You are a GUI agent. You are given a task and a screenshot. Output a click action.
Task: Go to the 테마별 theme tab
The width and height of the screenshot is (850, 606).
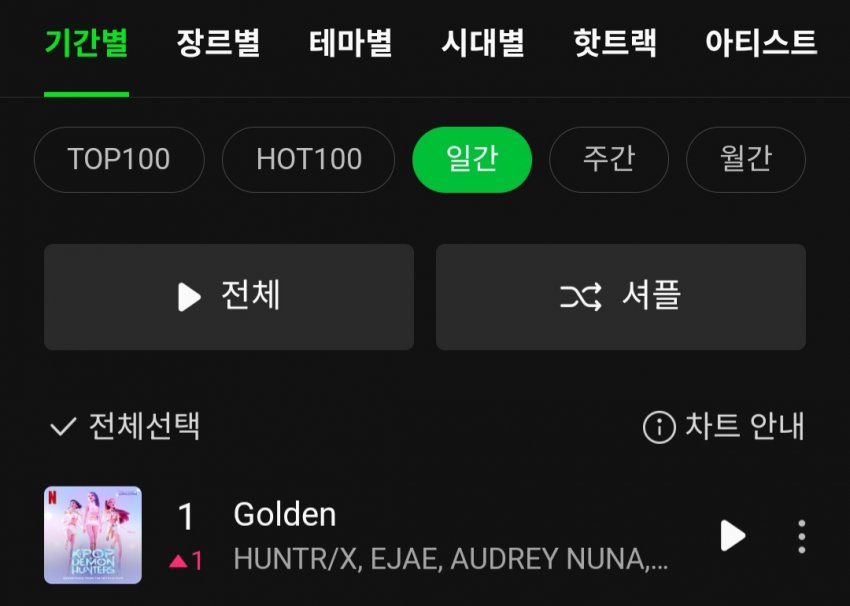[x=351, y=43]
